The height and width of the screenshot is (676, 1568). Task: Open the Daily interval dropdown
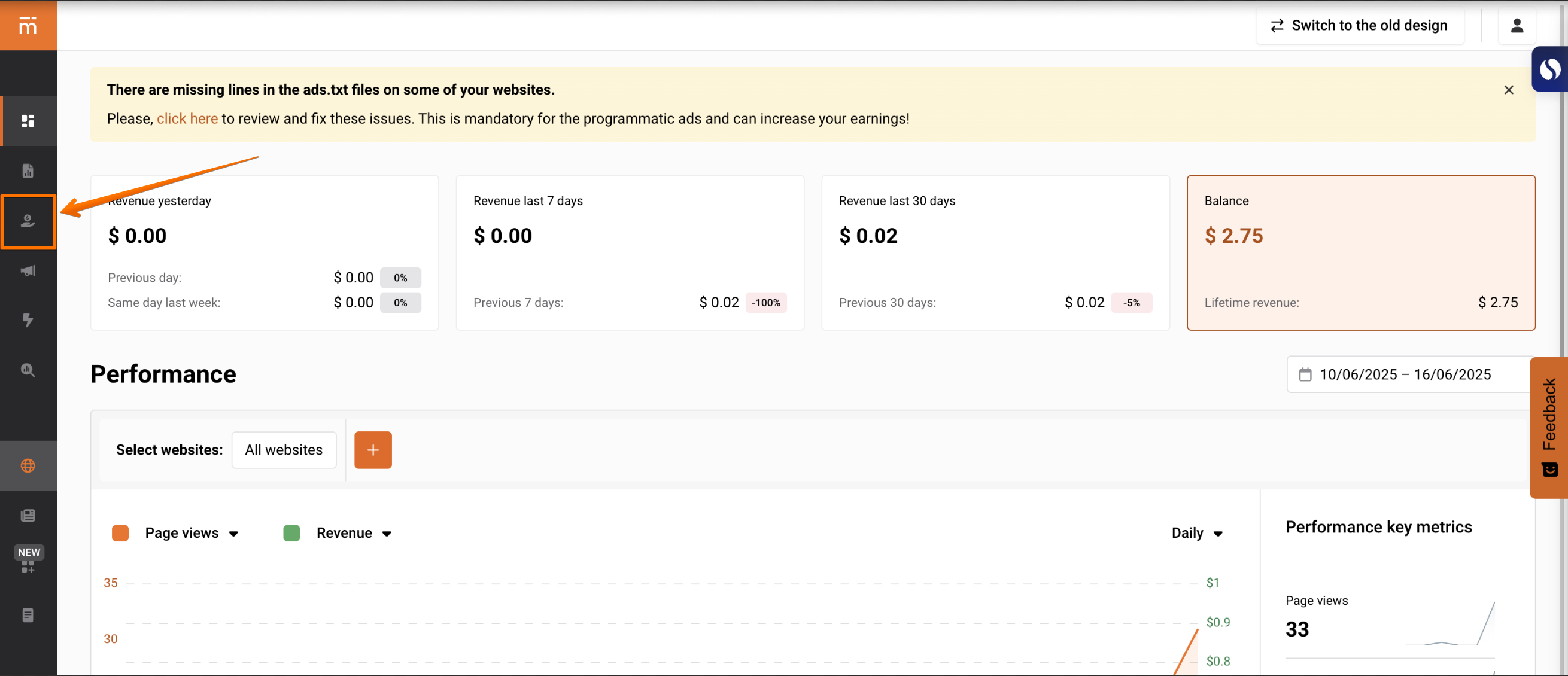click(x=1196, y=533)
